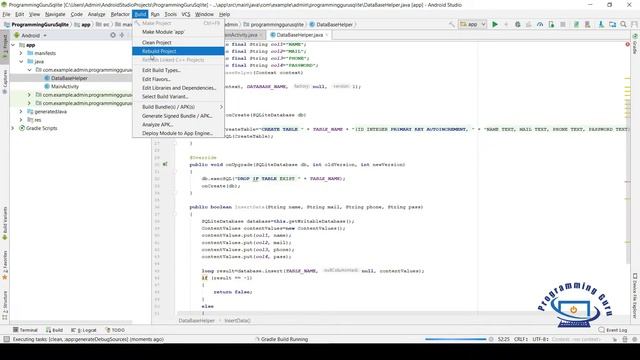Expand the manifests folder
640x360 pixels.
21,53
